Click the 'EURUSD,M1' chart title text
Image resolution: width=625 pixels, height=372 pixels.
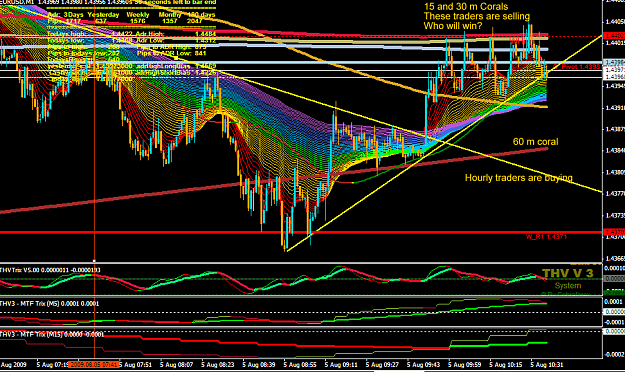click(x=17, y=2)
